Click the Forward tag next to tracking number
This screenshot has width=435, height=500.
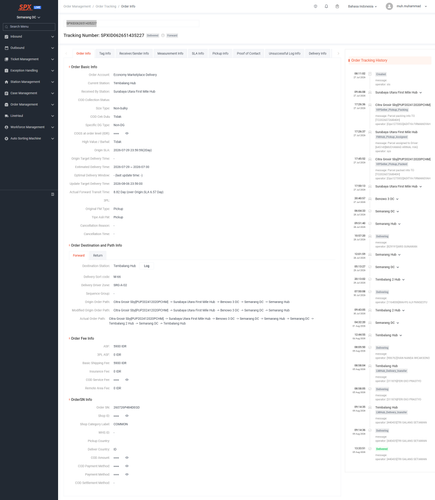click(x=172, y=35)
